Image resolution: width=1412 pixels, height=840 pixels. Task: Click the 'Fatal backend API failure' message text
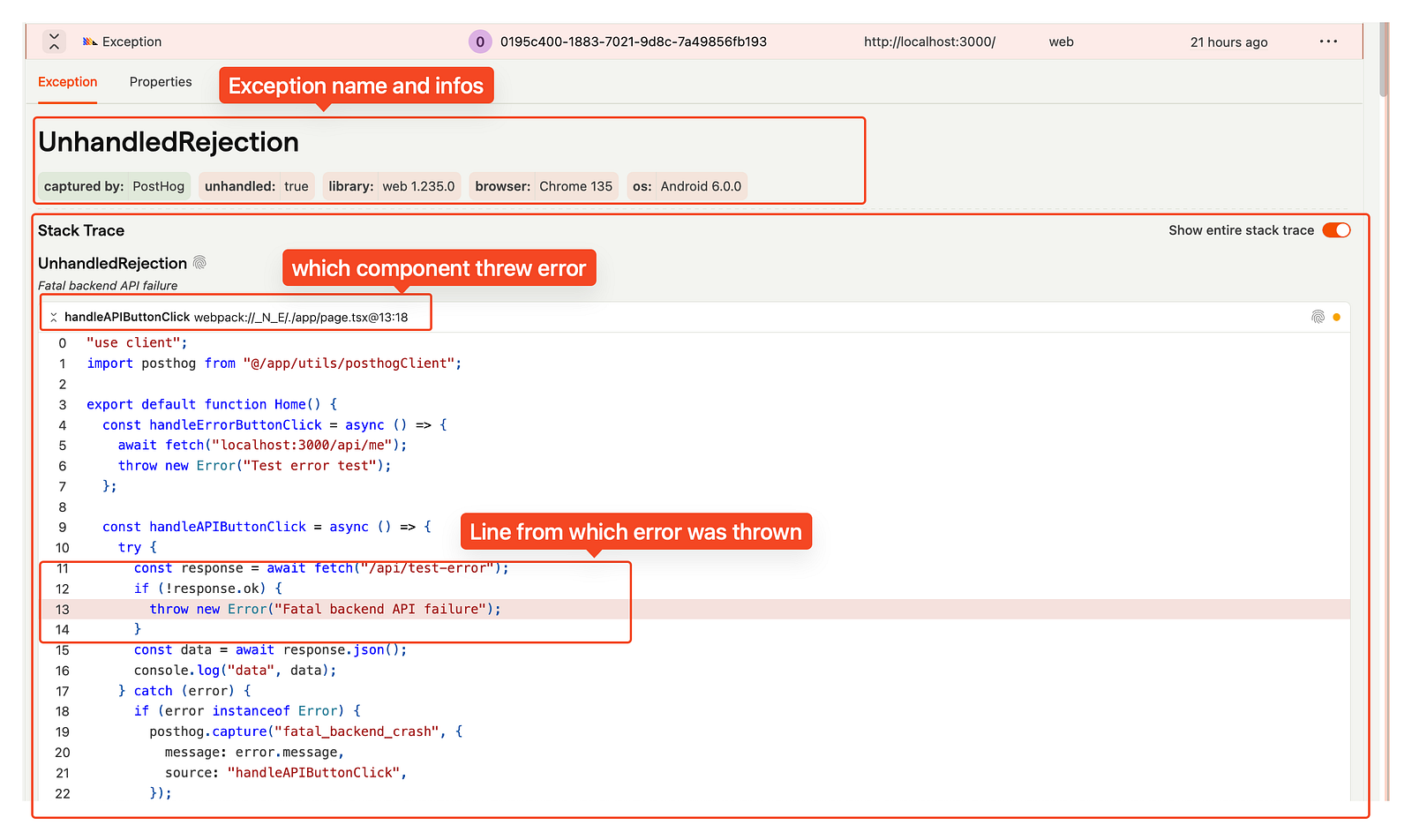pos(108,285)
